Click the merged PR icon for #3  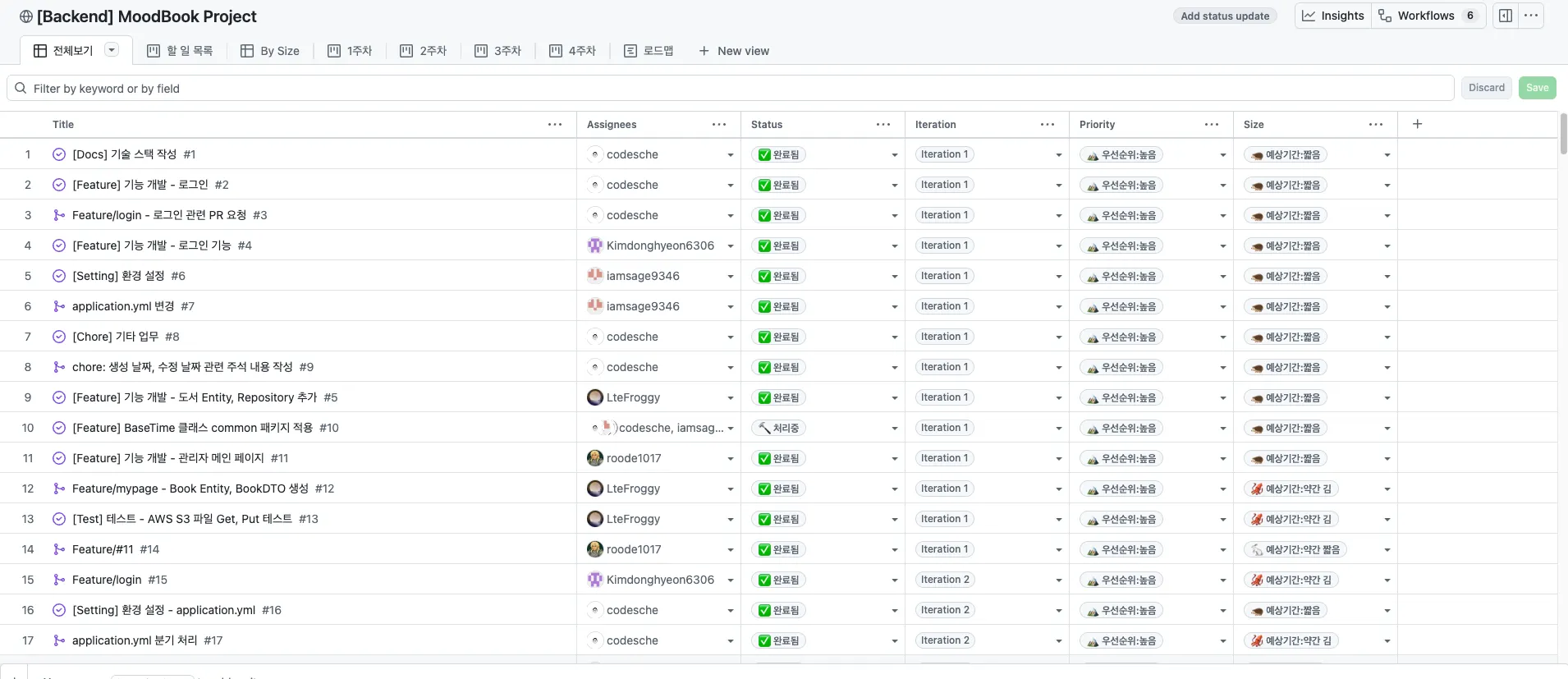pos(59,215)
